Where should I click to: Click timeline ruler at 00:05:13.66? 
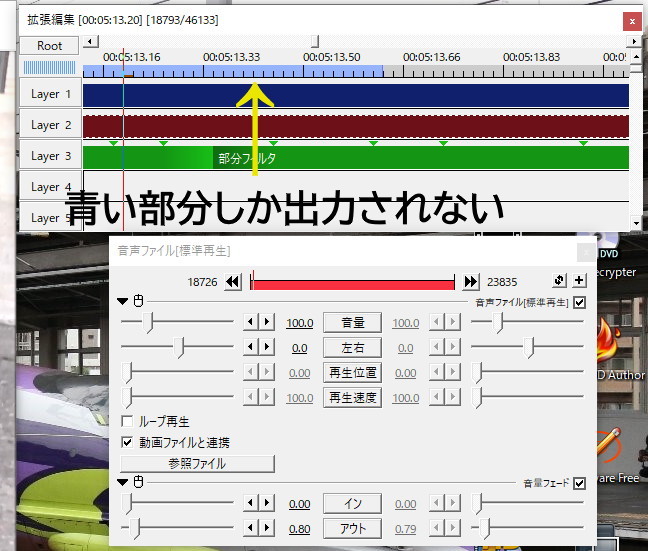tap(431, 57)
